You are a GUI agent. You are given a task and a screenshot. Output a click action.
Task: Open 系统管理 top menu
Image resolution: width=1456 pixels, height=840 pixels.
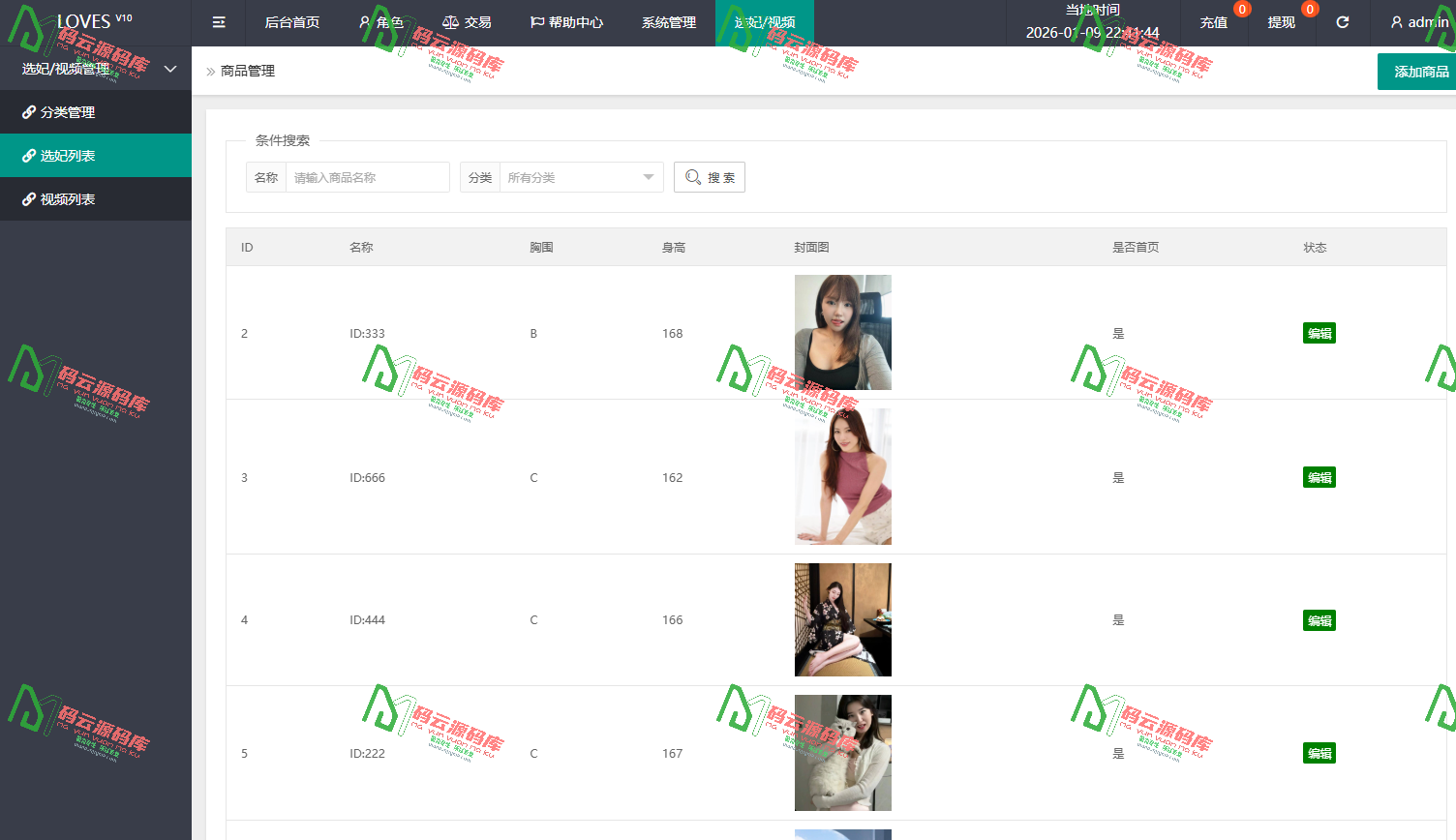669,22
